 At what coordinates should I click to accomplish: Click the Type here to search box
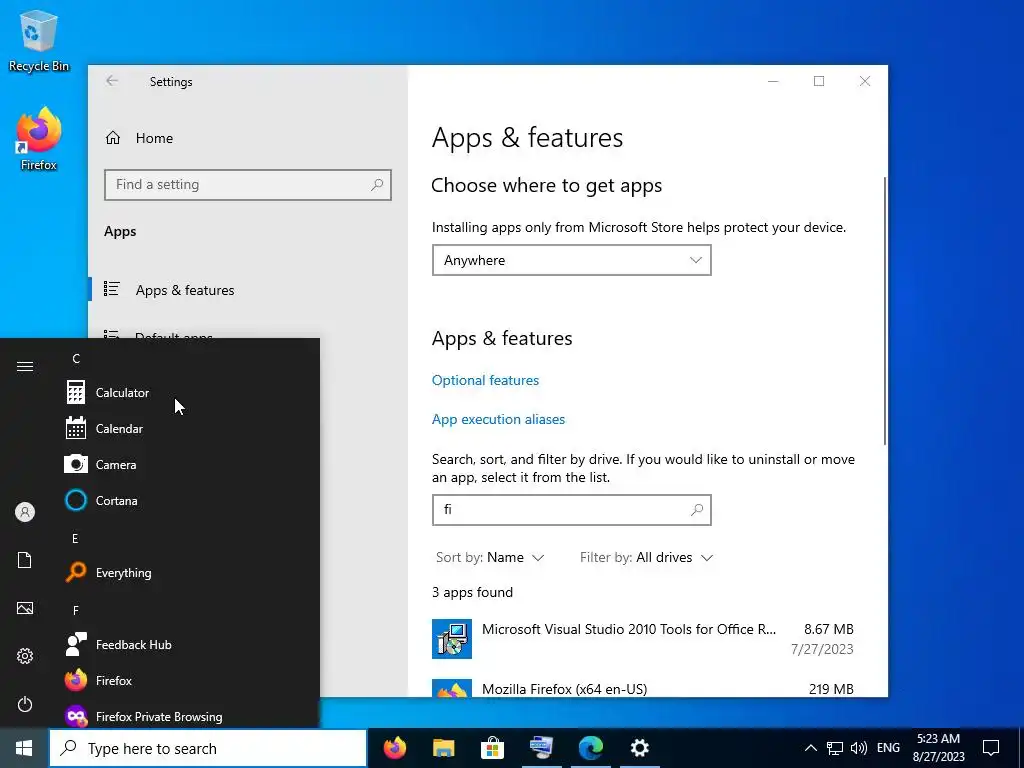point(208,748)
